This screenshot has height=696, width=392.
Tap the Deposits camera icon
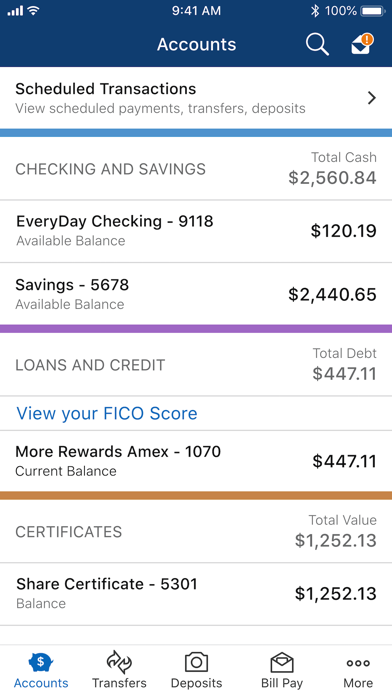point(196,663)
